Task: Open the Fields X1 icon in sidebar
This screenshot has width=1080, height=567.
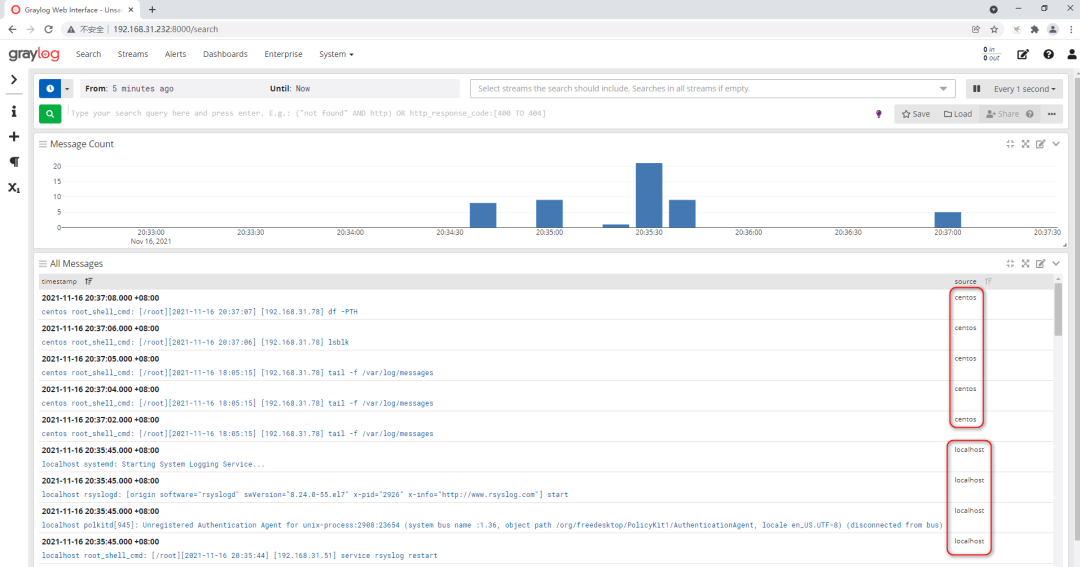Action: (x=14, y=187)
